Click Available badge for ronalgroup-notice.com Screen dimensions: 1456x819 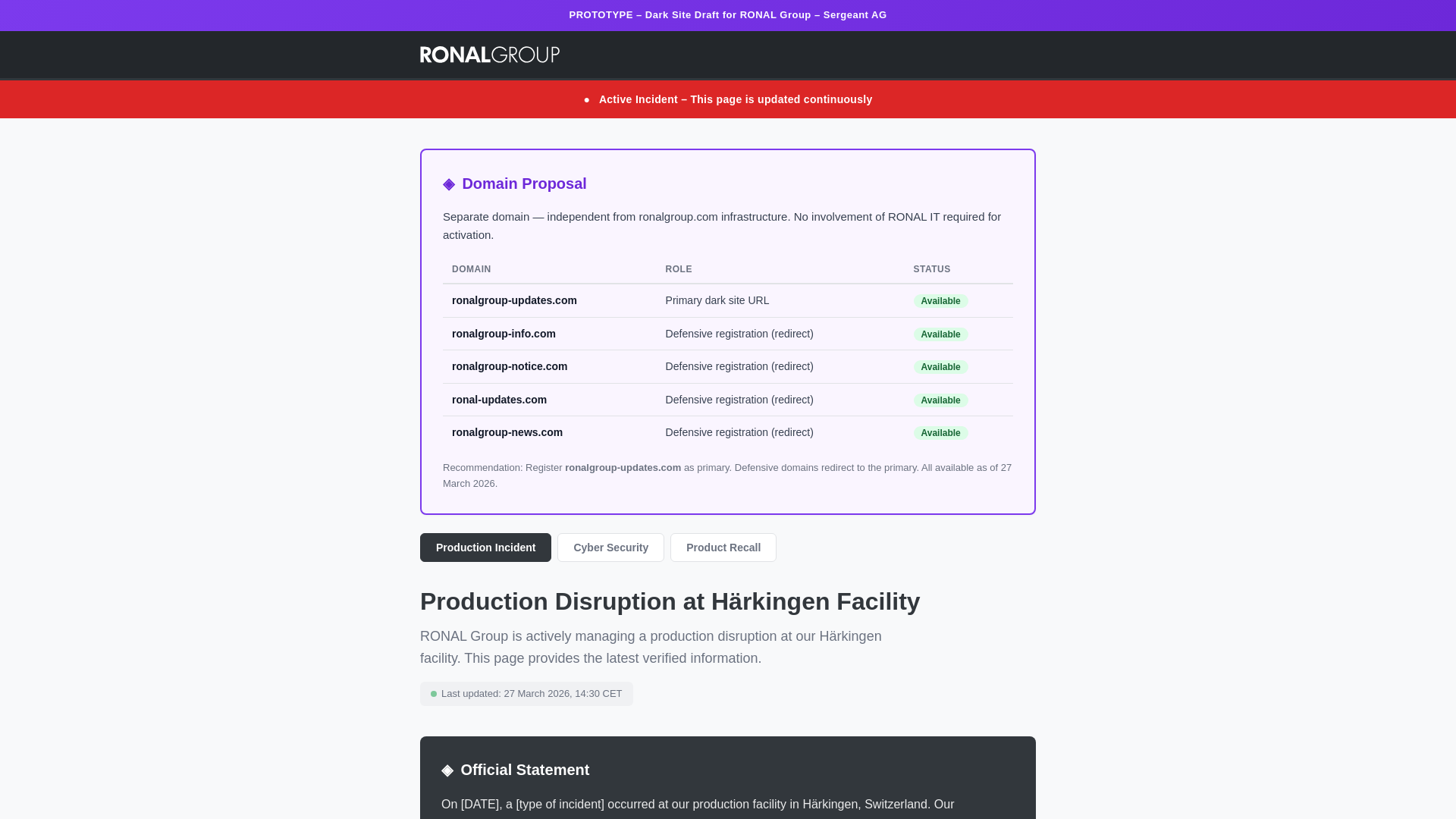tap(940, 367)
